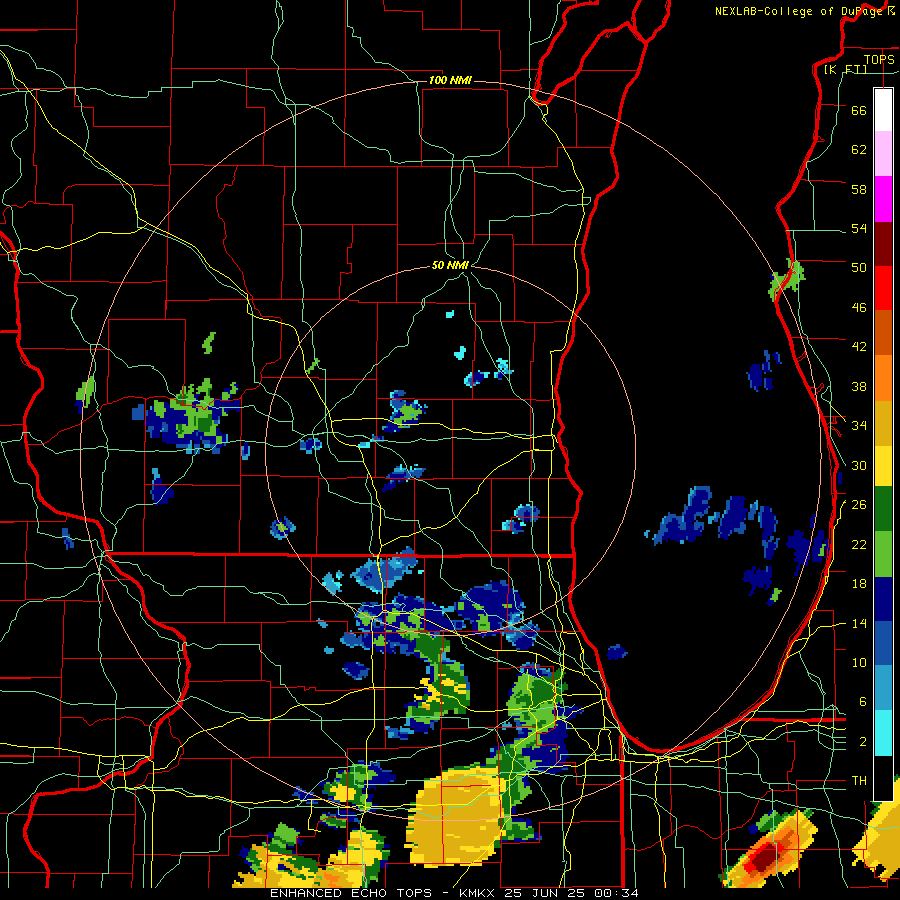This screenshot has height=900, width=900.
Task: Click the legend value '58'
Action: point(859,189)
